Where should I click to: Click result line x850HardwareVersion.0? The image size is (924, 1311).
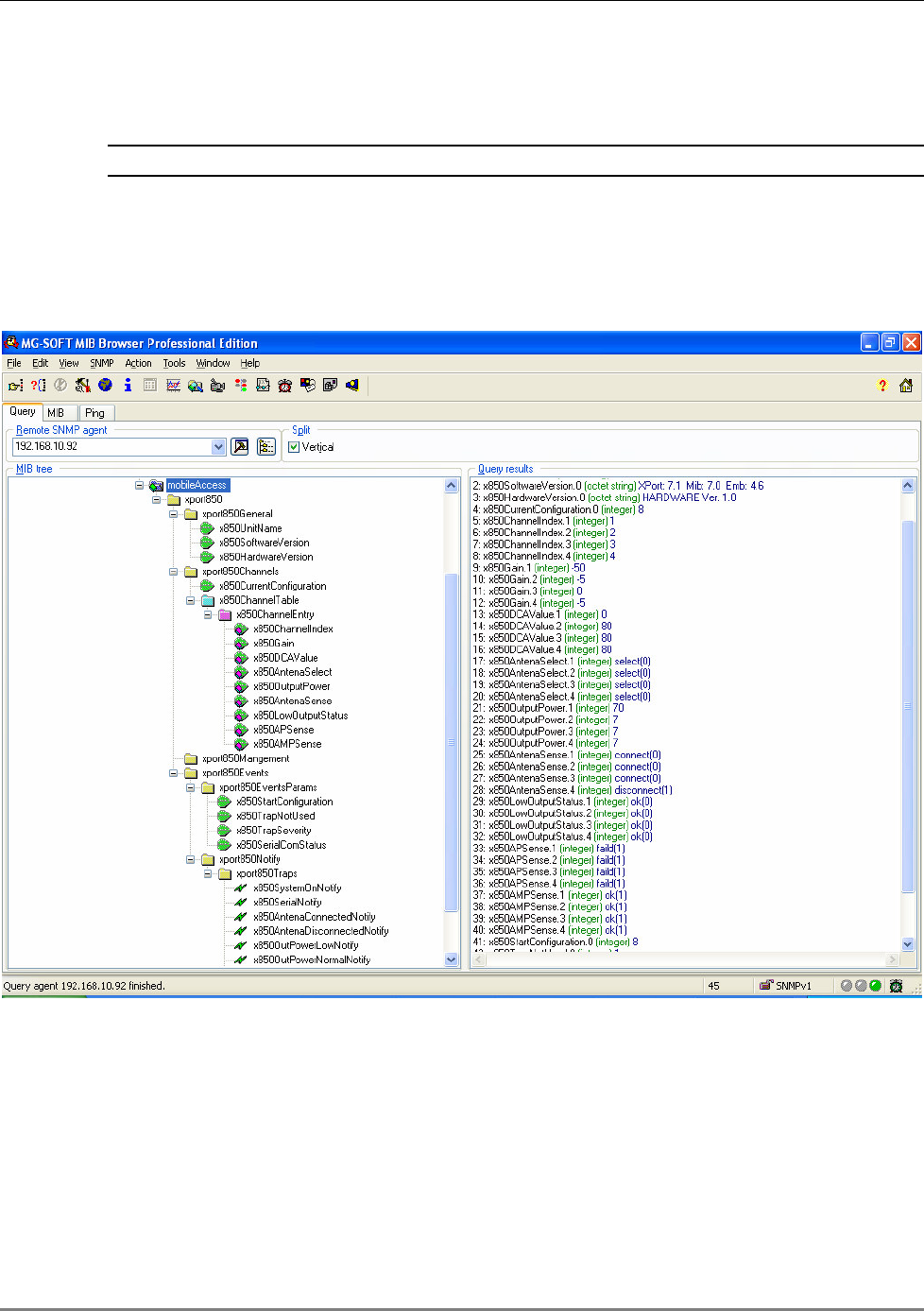tap(605, 497)
